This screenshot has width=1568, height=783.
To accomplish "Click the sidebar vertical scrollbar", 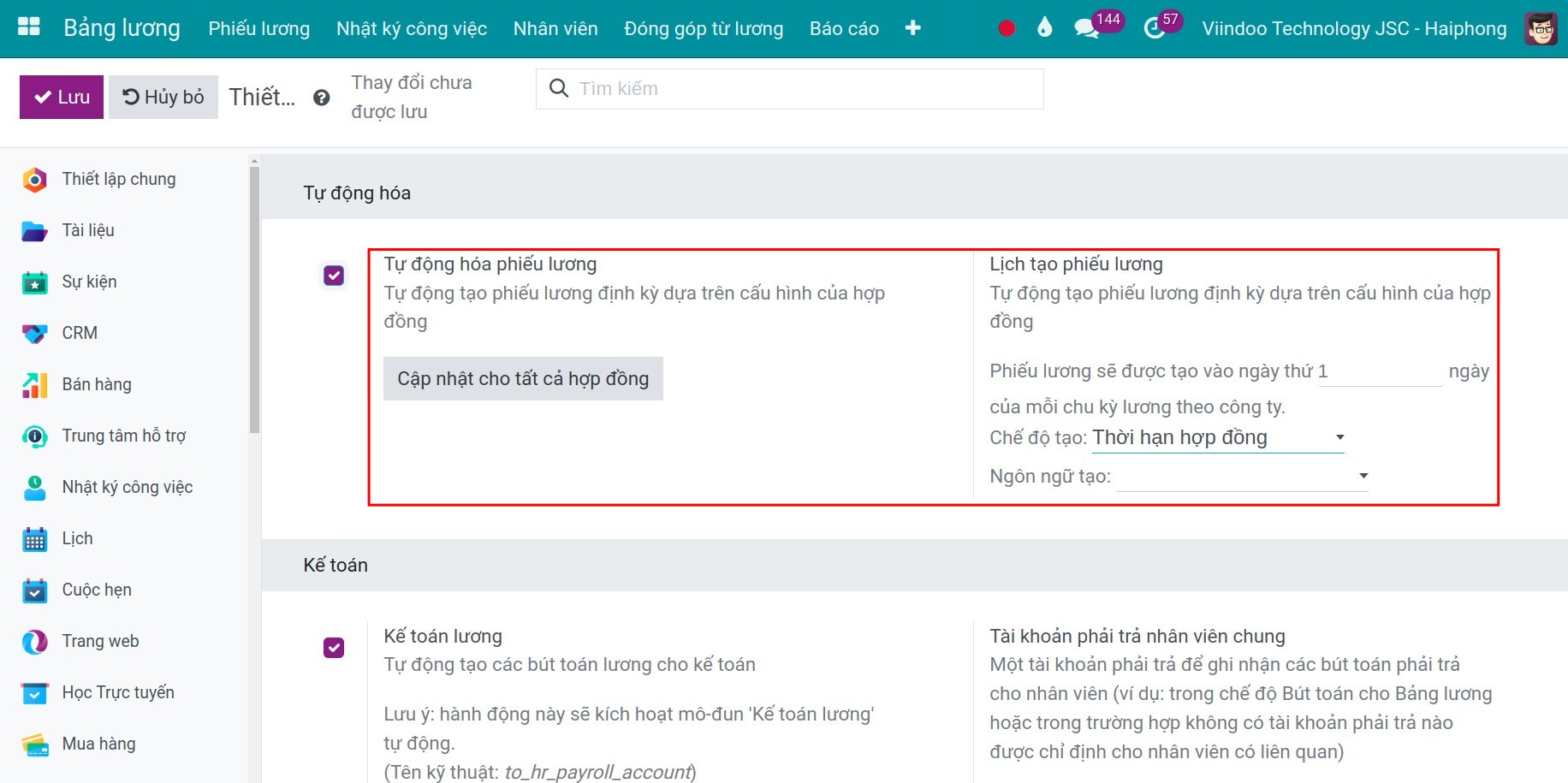I will tap(254, 300).
